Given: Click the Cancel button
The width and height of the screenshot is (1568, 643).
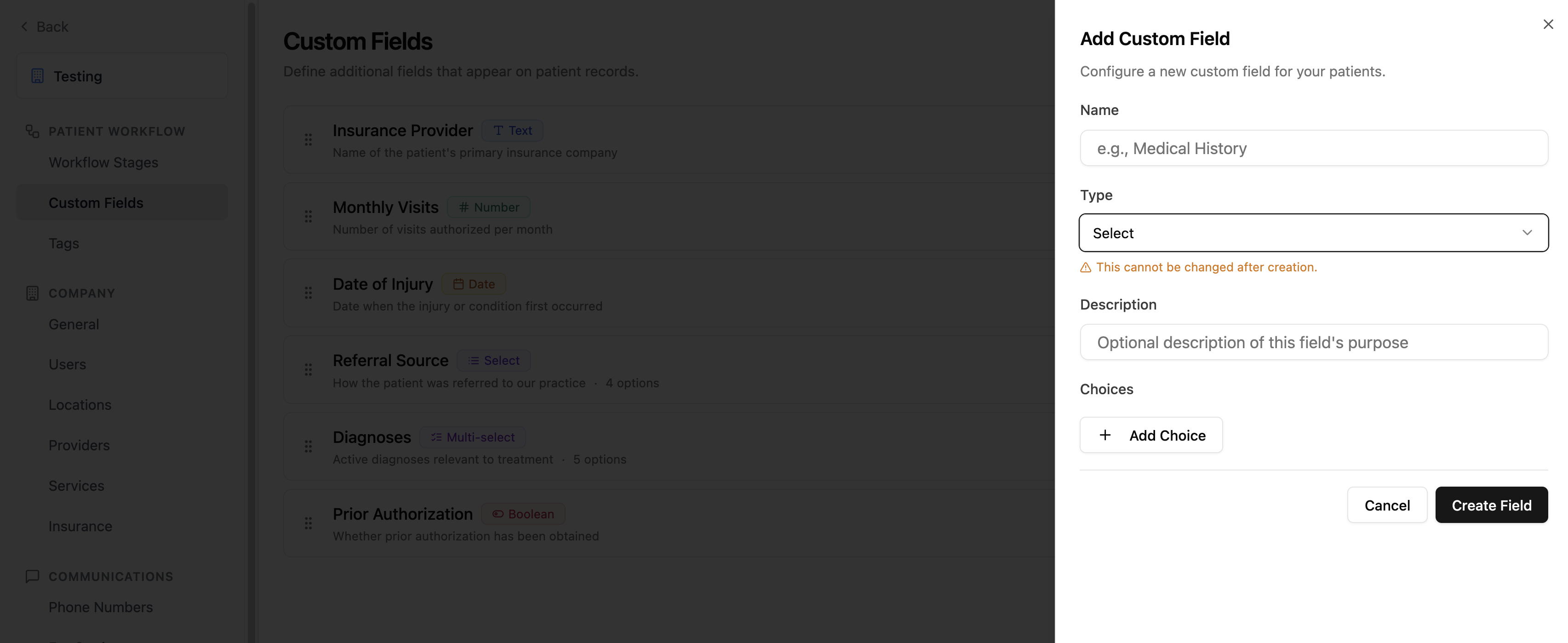Looking at the screenshot, I should pos(1387,505).
